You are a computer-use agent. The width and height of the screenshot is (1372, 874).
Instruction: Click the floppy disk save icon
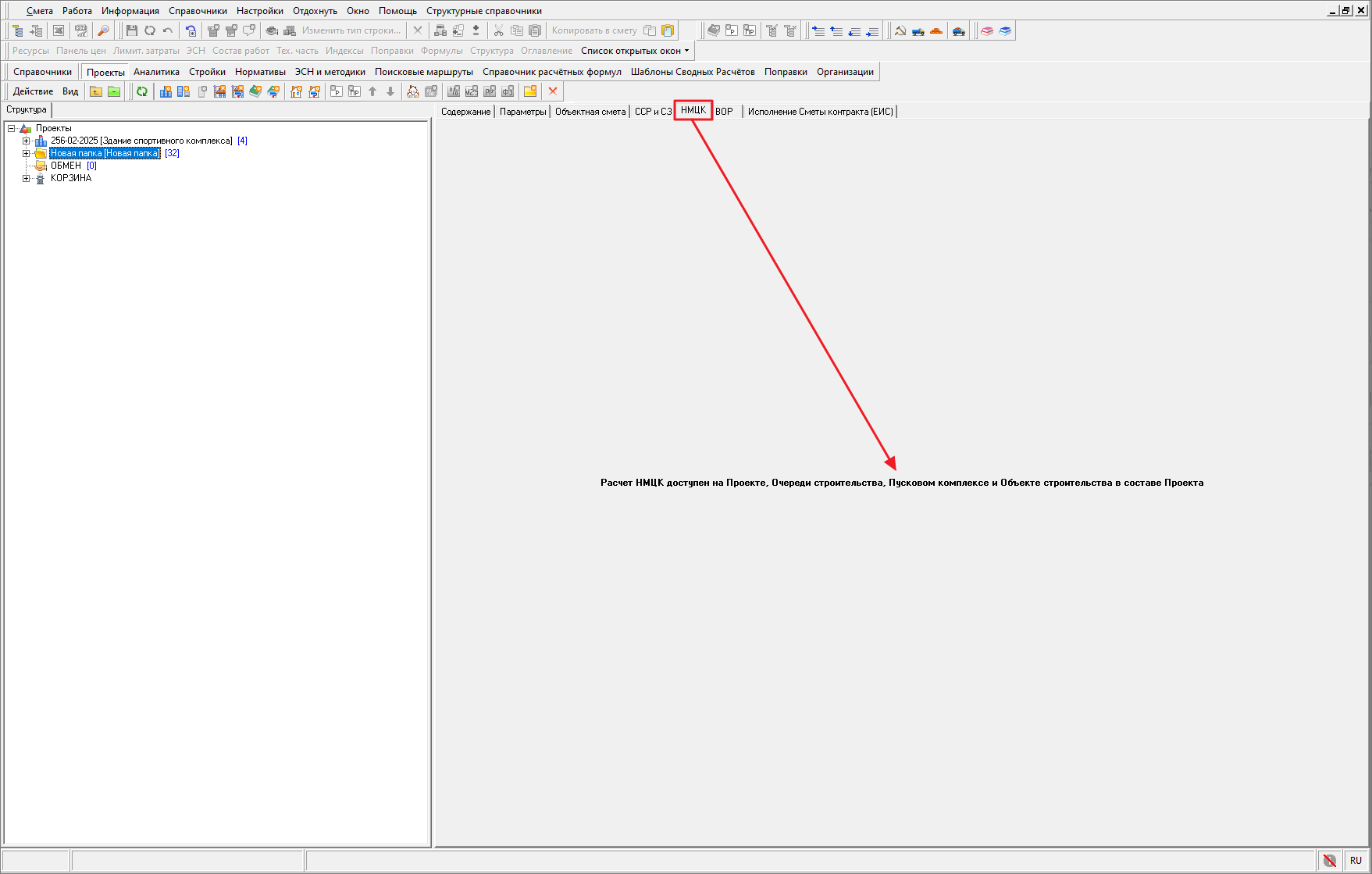tap(131, 30)
